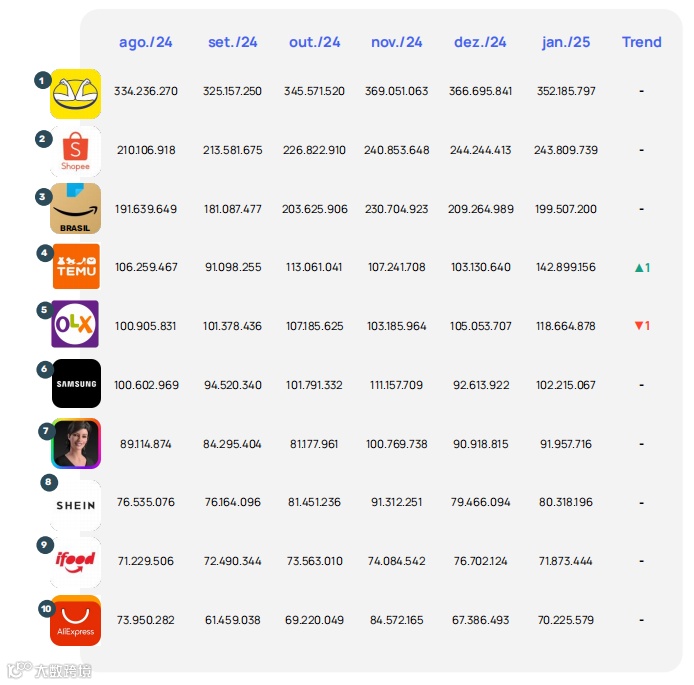Viewport: 694px width, 685px height.
Task: Click the rank 8 number badge
Action: coord(49,482)
